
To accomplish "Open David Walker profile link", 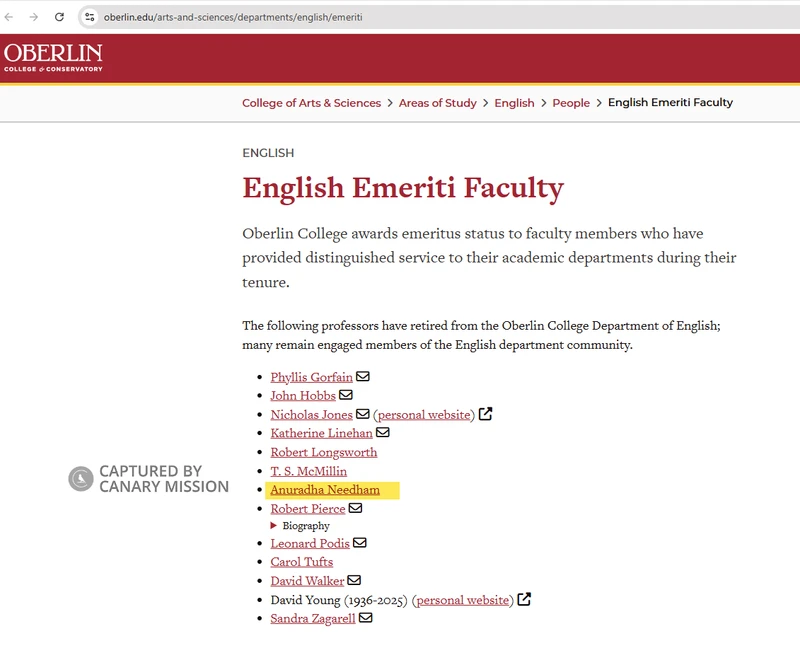I will tap(307, 581).
